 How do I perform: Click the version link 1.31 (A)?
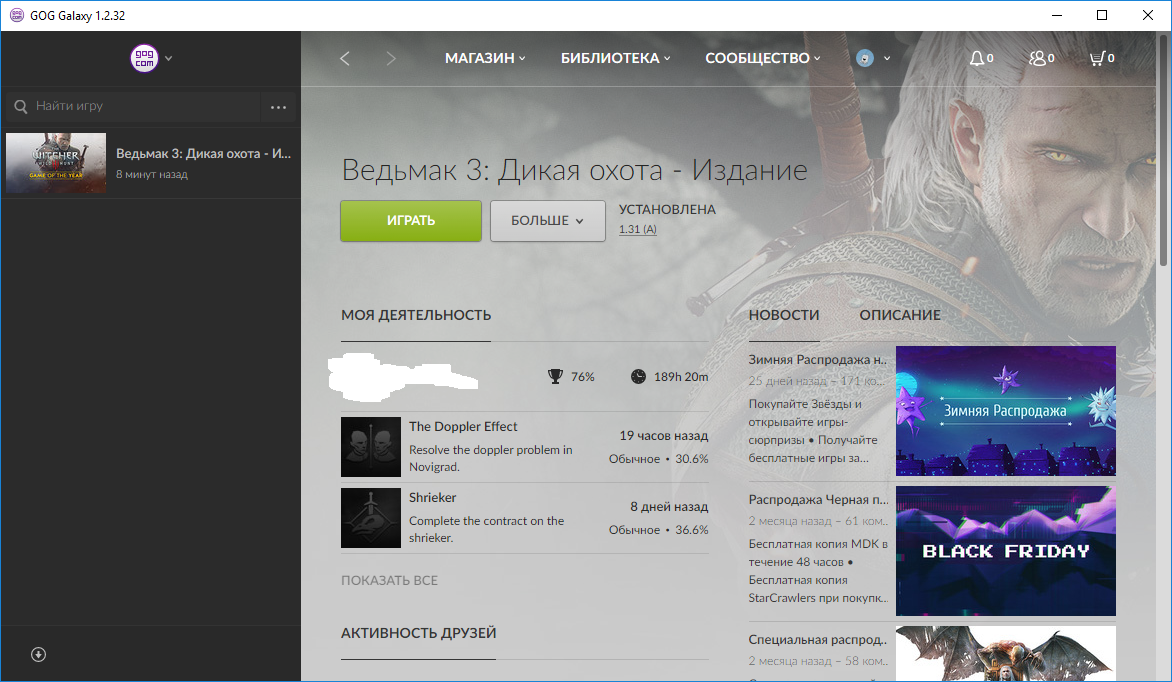638,229
